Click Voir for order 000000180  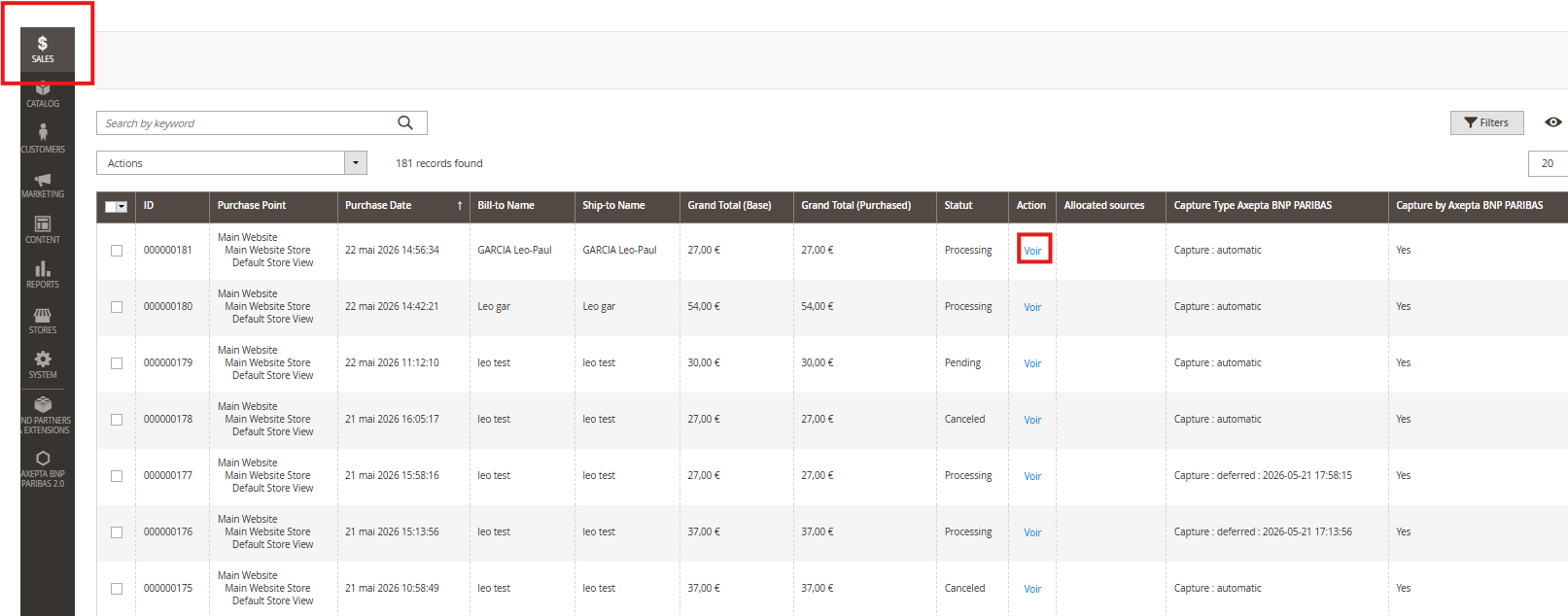1032,307
